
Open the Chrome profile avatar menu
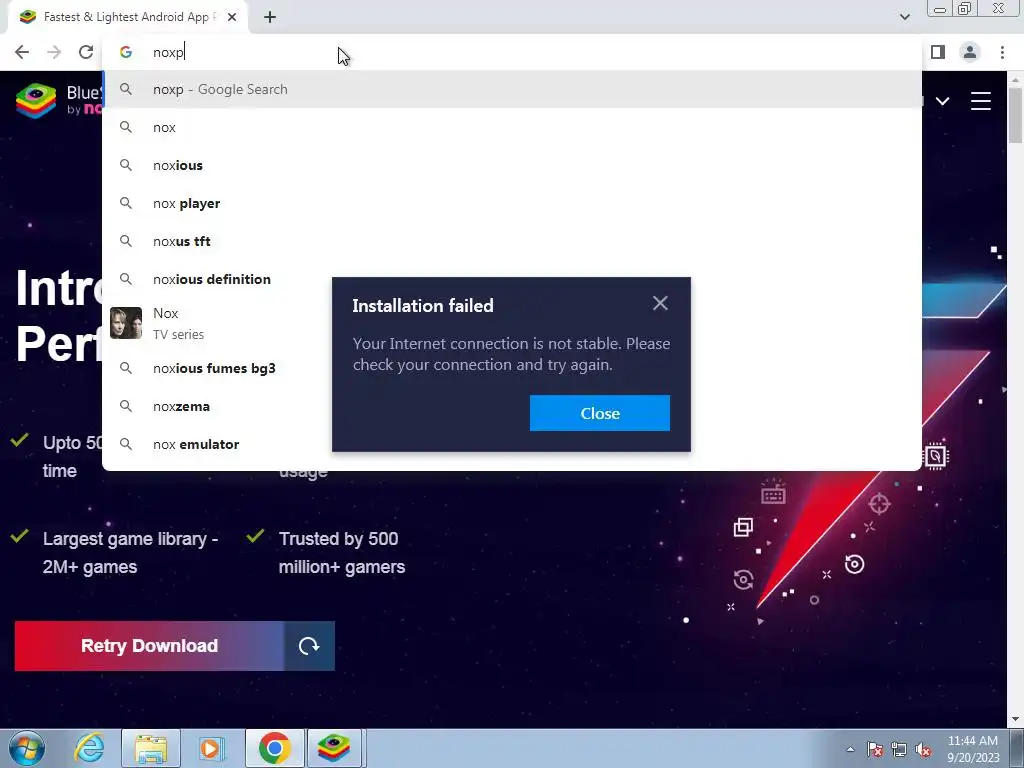pyautogui.click(x=970, y=52)
